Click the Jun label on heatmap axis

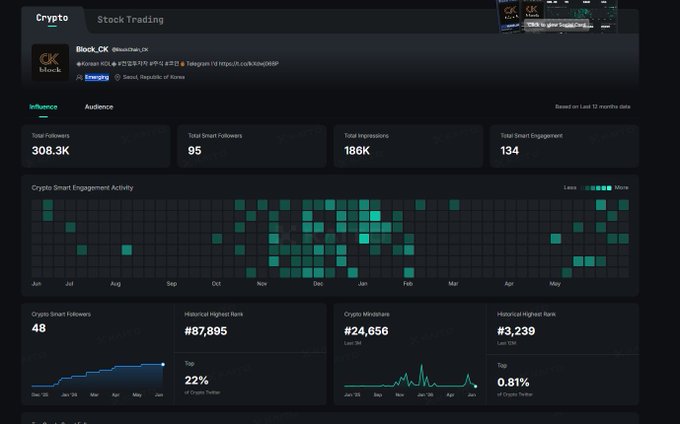(36, 284)
